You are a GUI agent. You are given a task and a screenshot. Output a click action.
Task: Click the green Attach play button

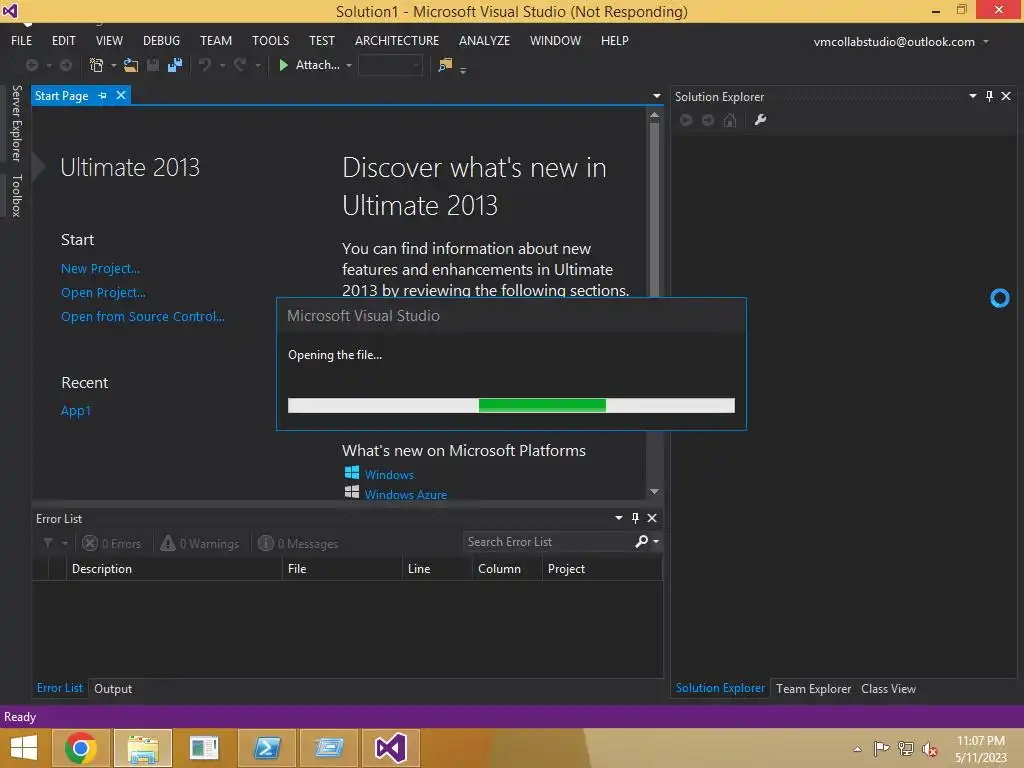pos(283,65)
